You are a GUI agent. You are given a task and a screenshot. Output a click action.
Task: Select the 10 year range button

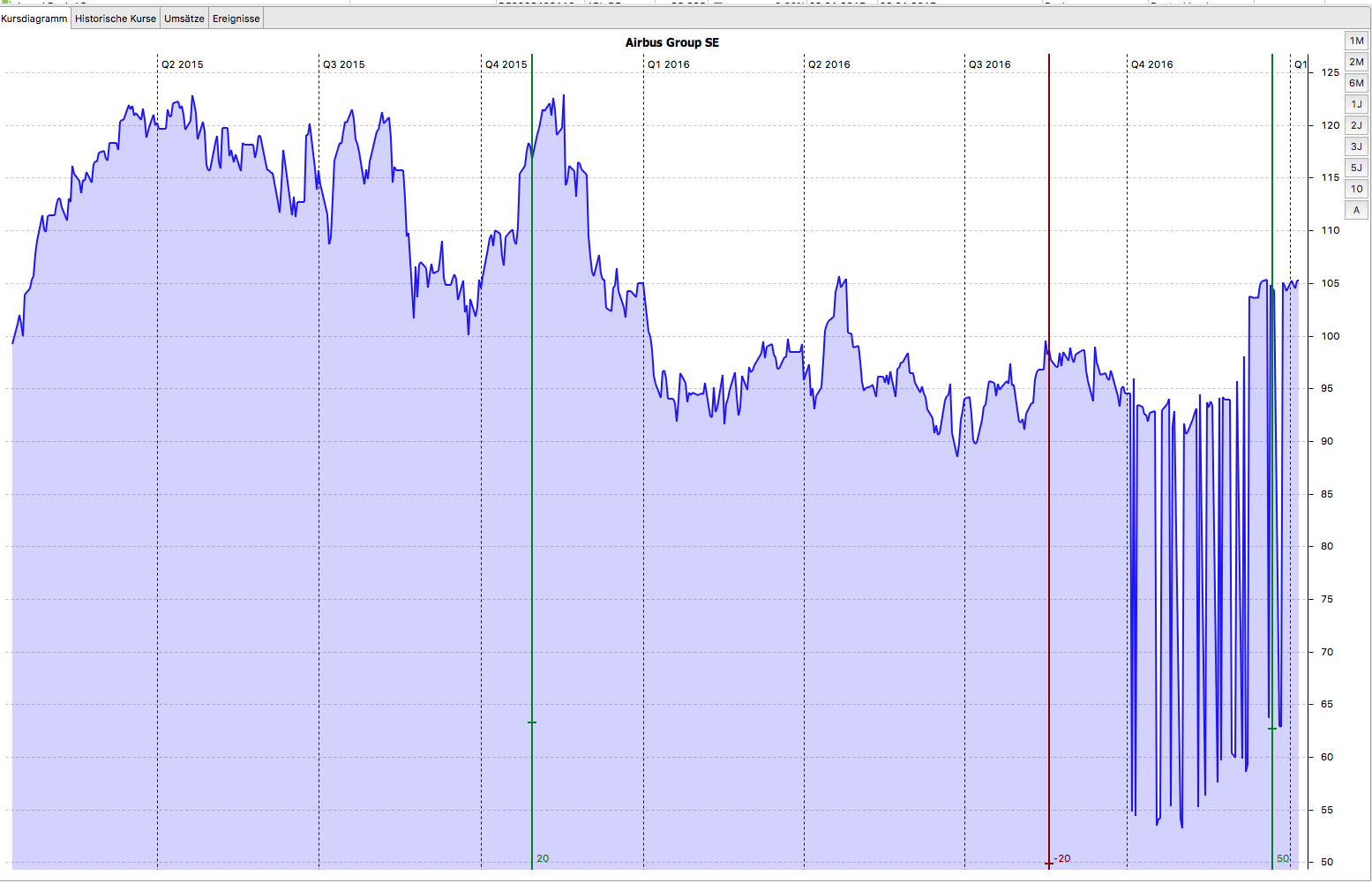1356,189
